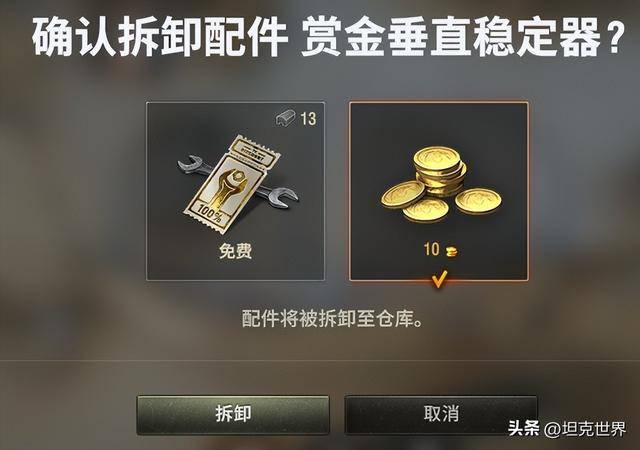Click the small gold coin icon beside 10
This screenshot has height=450, width=640.
[451, 251]
